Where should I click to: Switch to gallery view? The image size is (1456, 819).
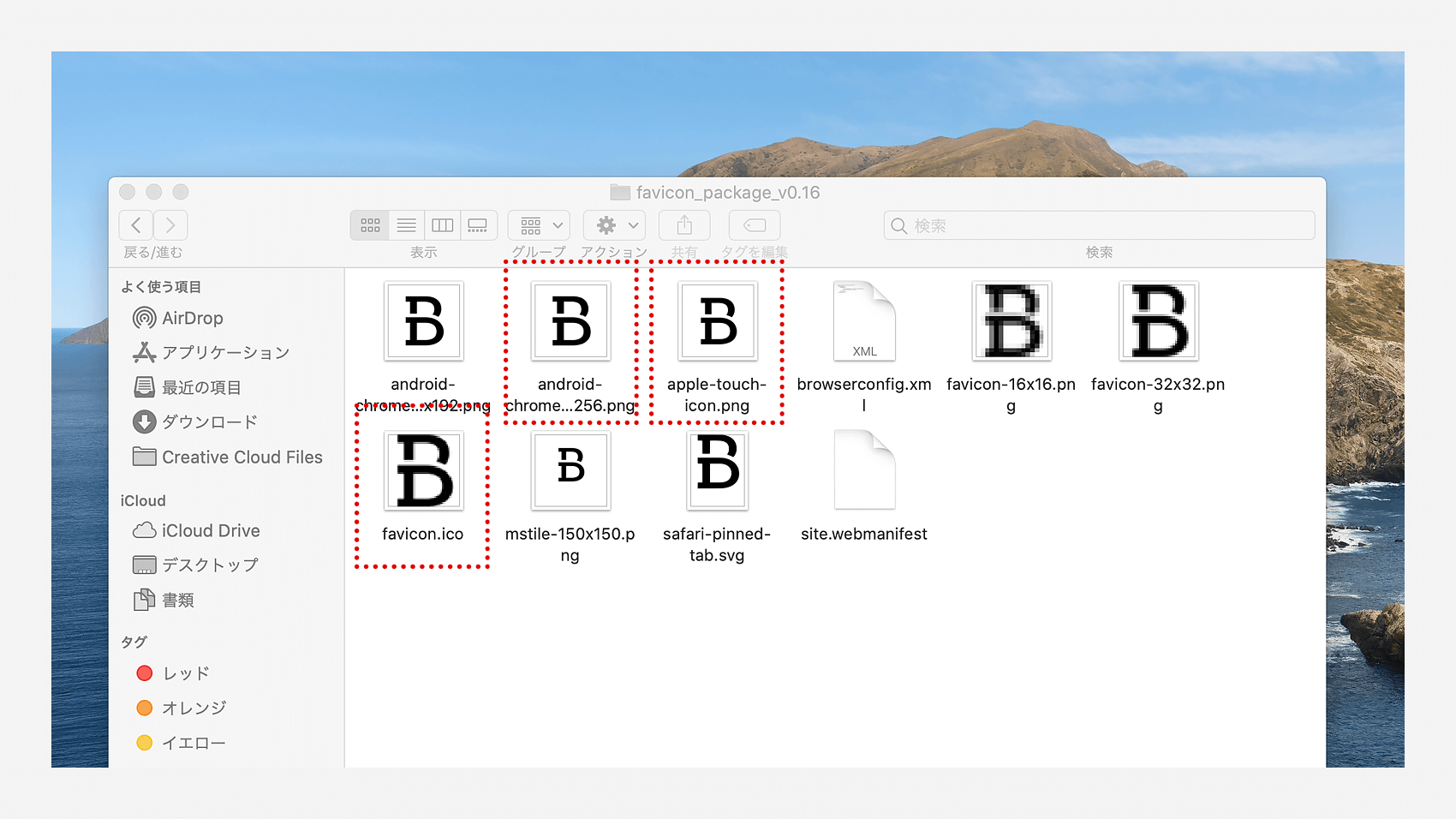tap(478, 224)
